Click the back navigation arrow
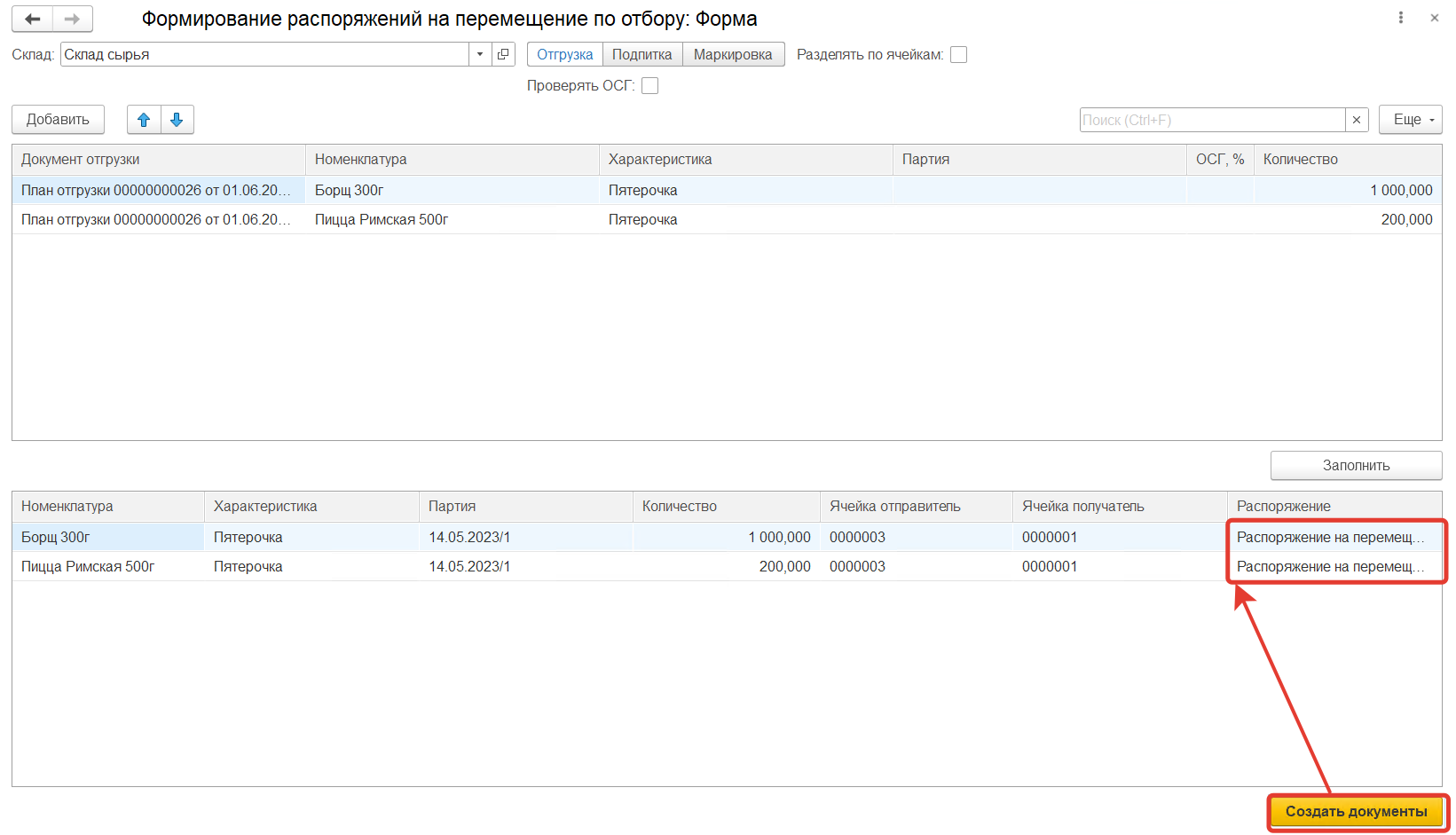1456x835 pixels. coord(33,19)
